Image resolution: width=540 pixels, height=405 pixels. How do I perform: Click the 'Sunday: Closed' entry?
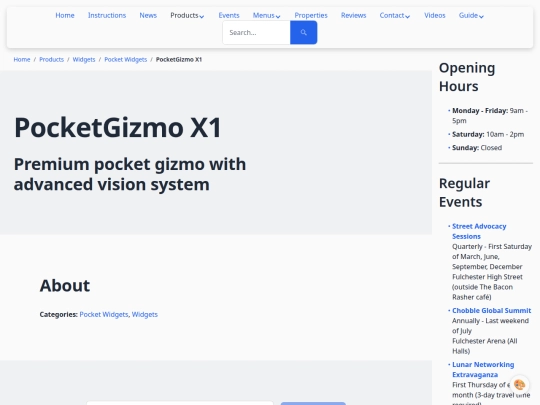(x=477, y=148)
